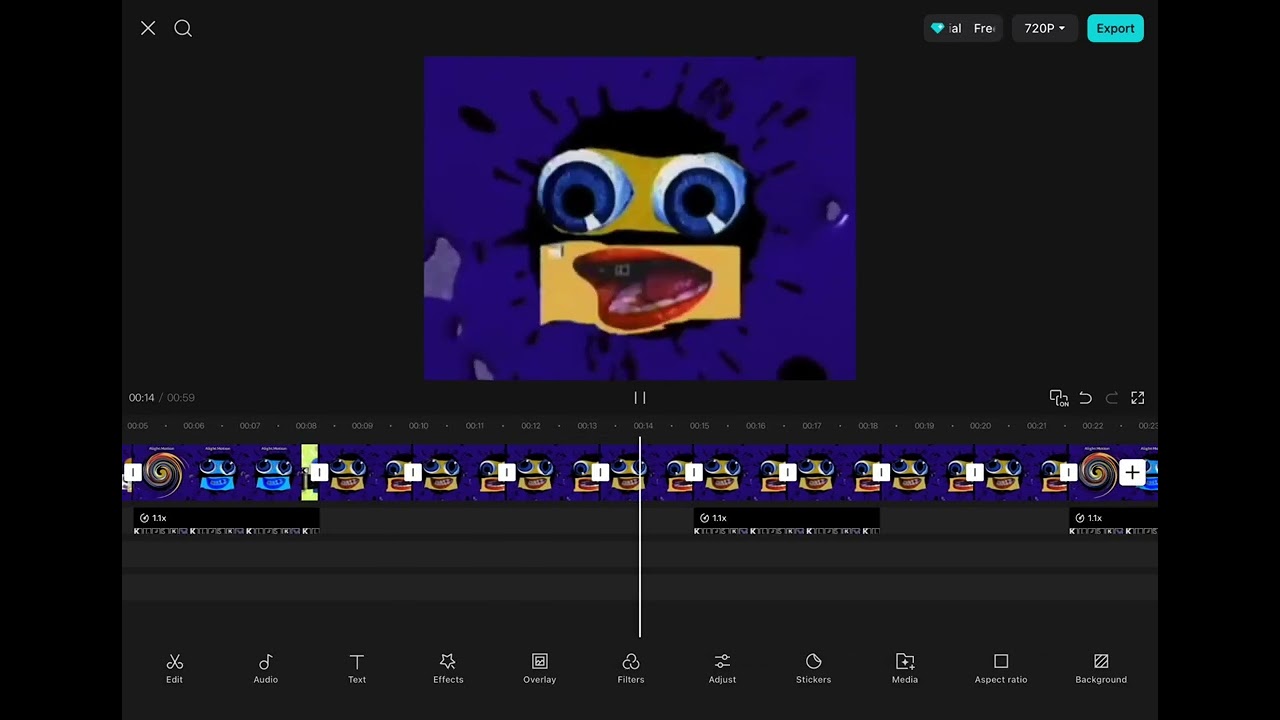The width and height of the screenshot is (1280, 720).
Task: Open the Aspect ratio tool
Action: click(x=1001, y=668)
